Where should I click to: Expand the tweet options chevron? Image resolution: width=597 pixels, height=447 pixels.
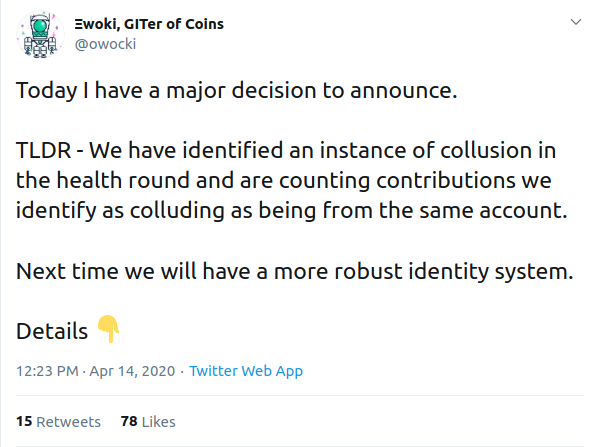coord(576,22)
